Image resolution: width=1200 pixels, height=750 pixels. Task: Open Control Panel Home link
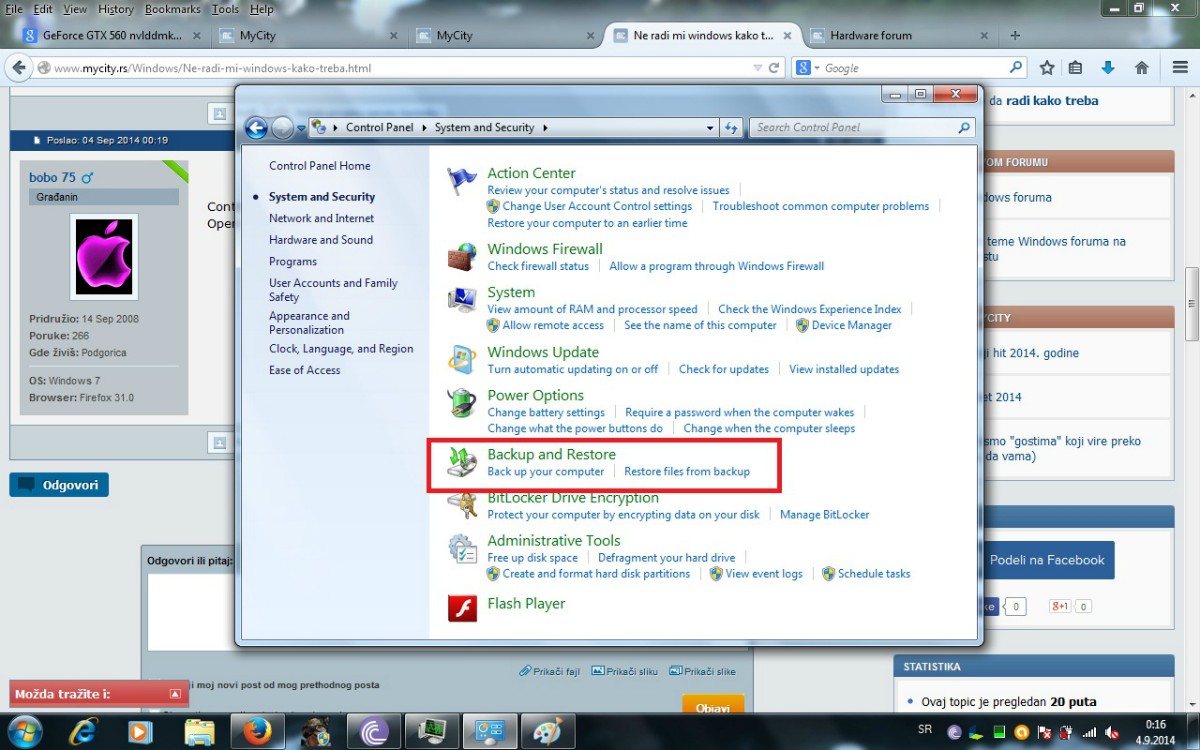pyautogui.click(x=319, y=166)
